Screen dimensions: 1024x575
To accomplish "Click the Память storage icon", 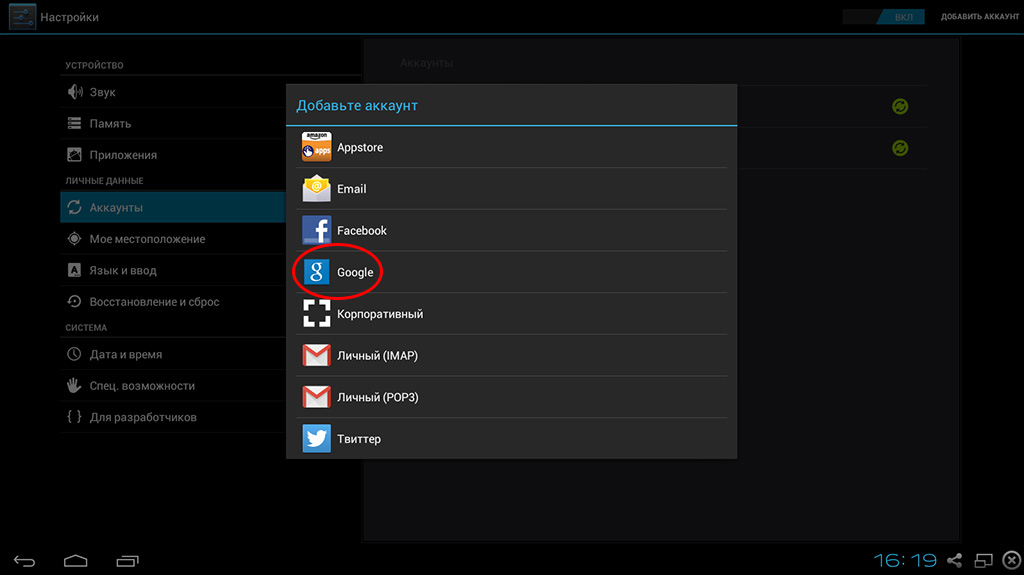I will (x=74, y=123).
